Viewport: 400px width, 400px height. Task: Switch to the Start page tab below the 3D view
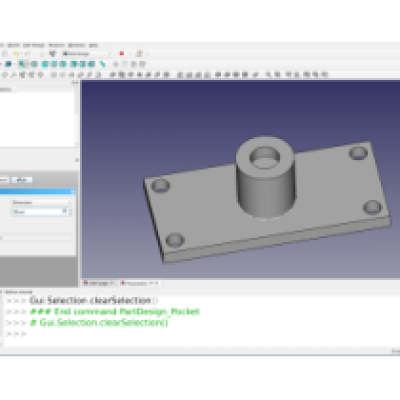click(x=99, y=283)
